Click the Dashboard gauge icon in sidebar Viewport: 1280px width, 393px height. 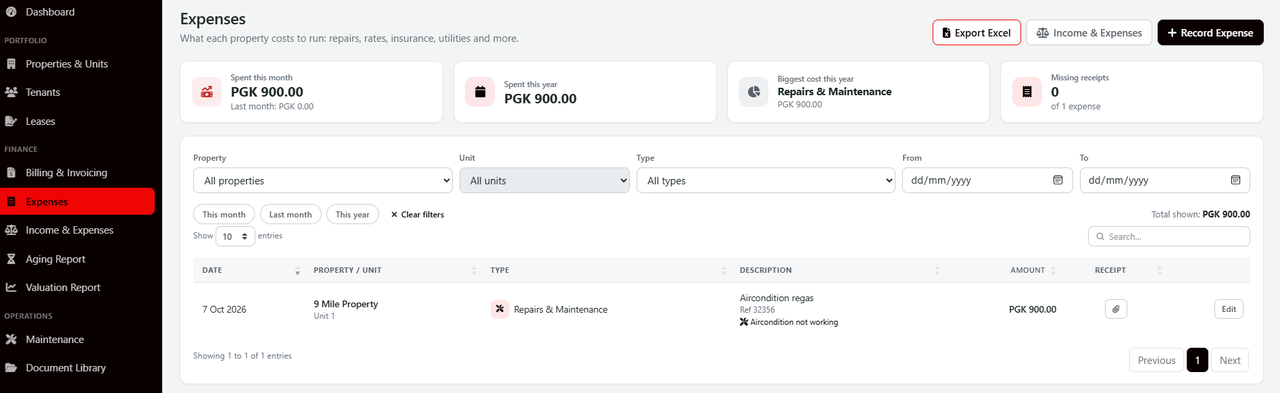click(x=11, y=12)
